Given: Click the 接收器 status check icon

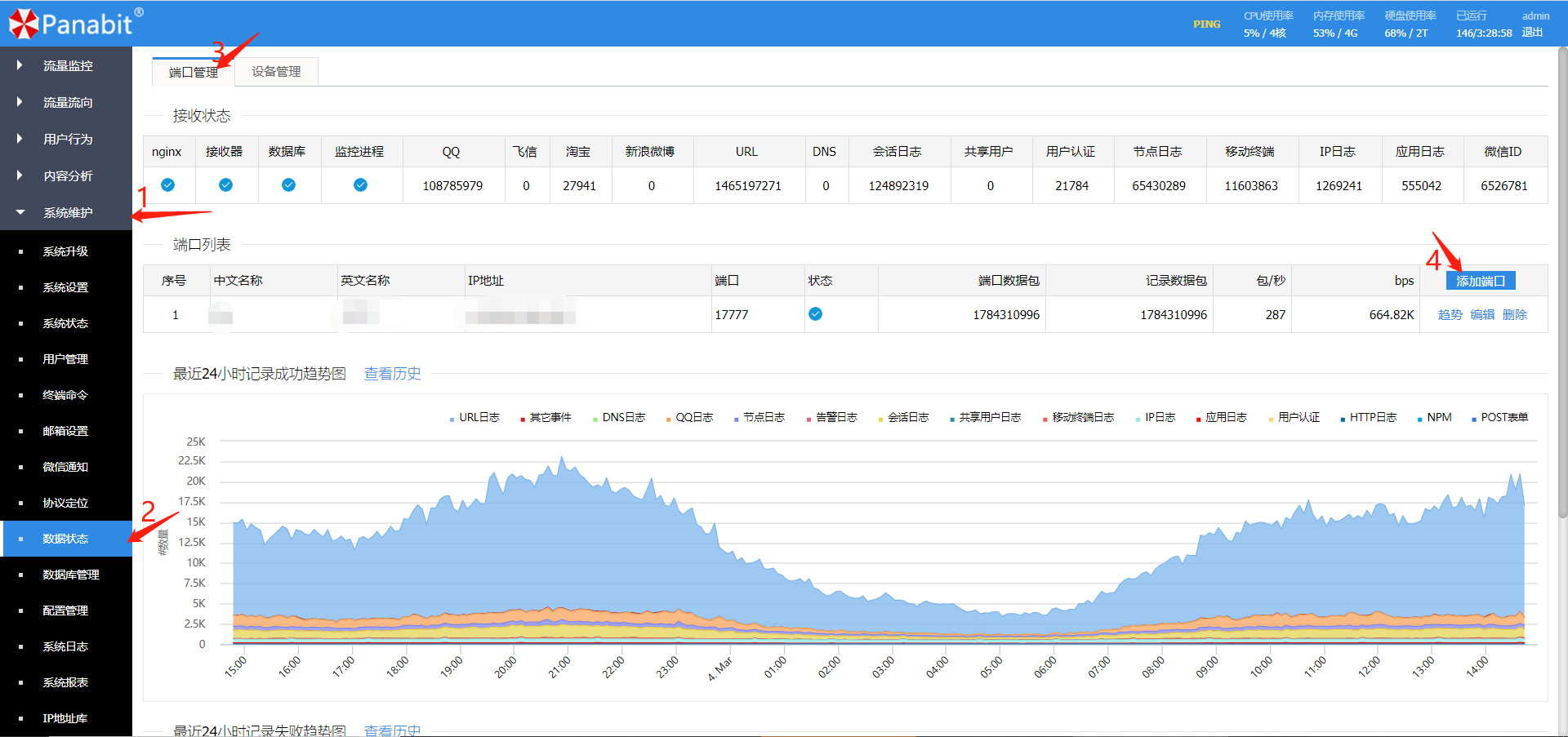Looking at the screenshot, I should point(225,185).
